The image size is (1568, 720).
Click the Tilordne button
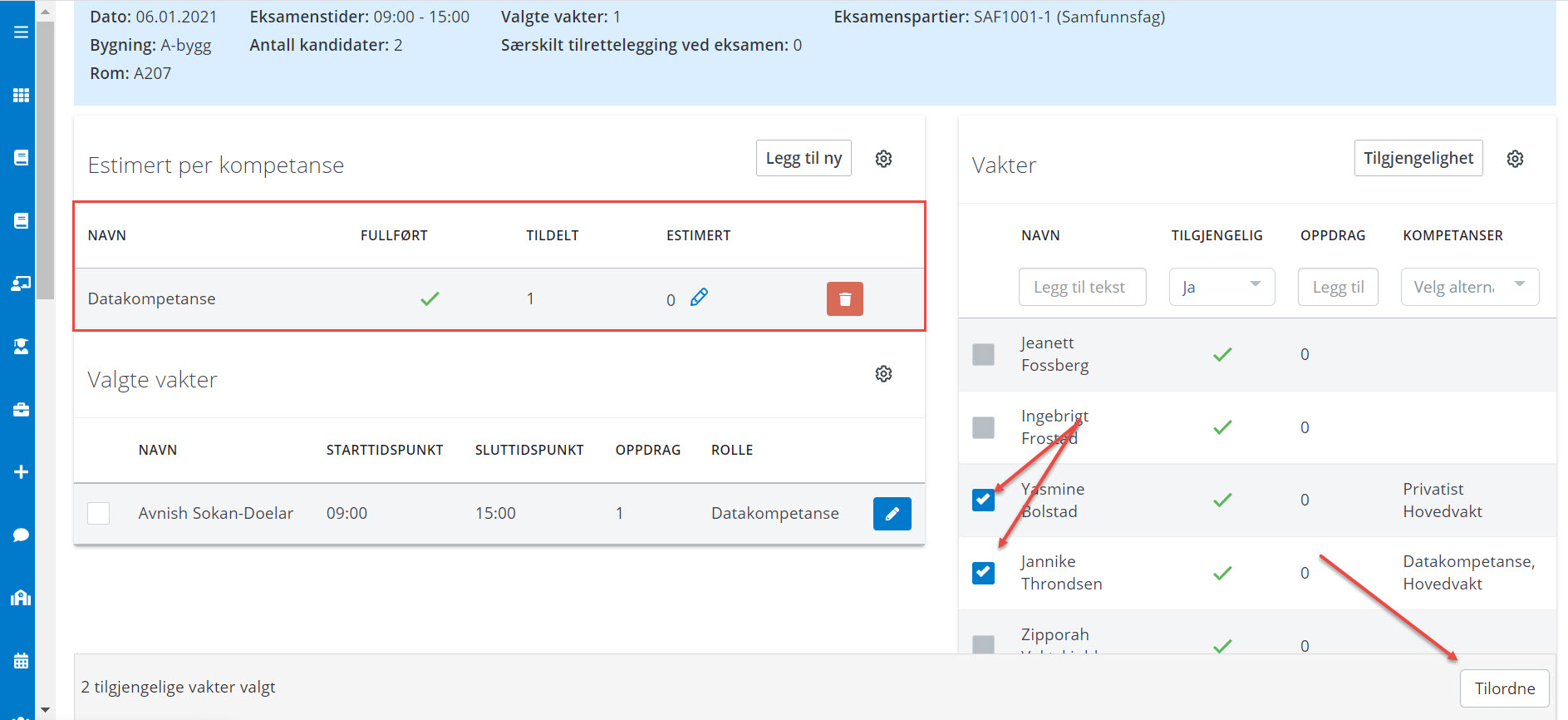pyautogui.click(x=1504, y=688)
